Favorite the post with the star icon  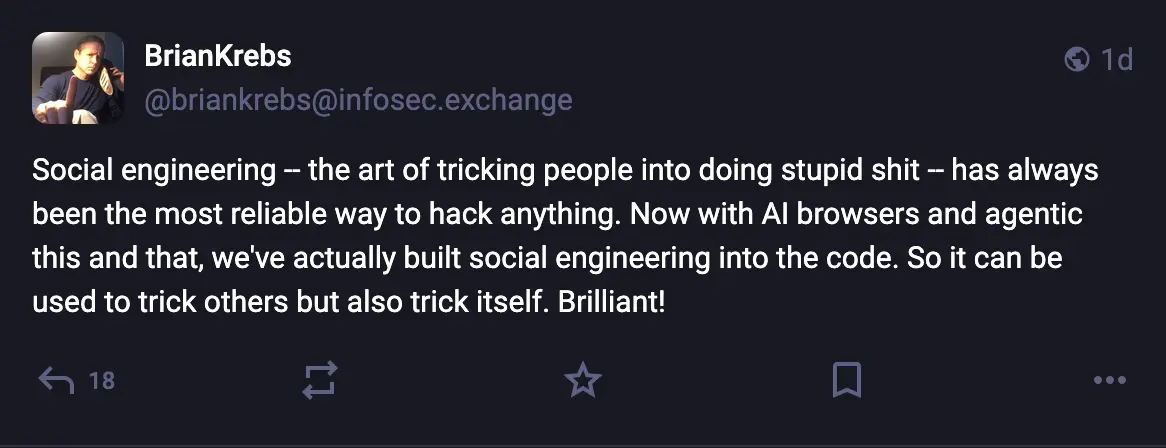pyautogui.click(x=583, y=380)
